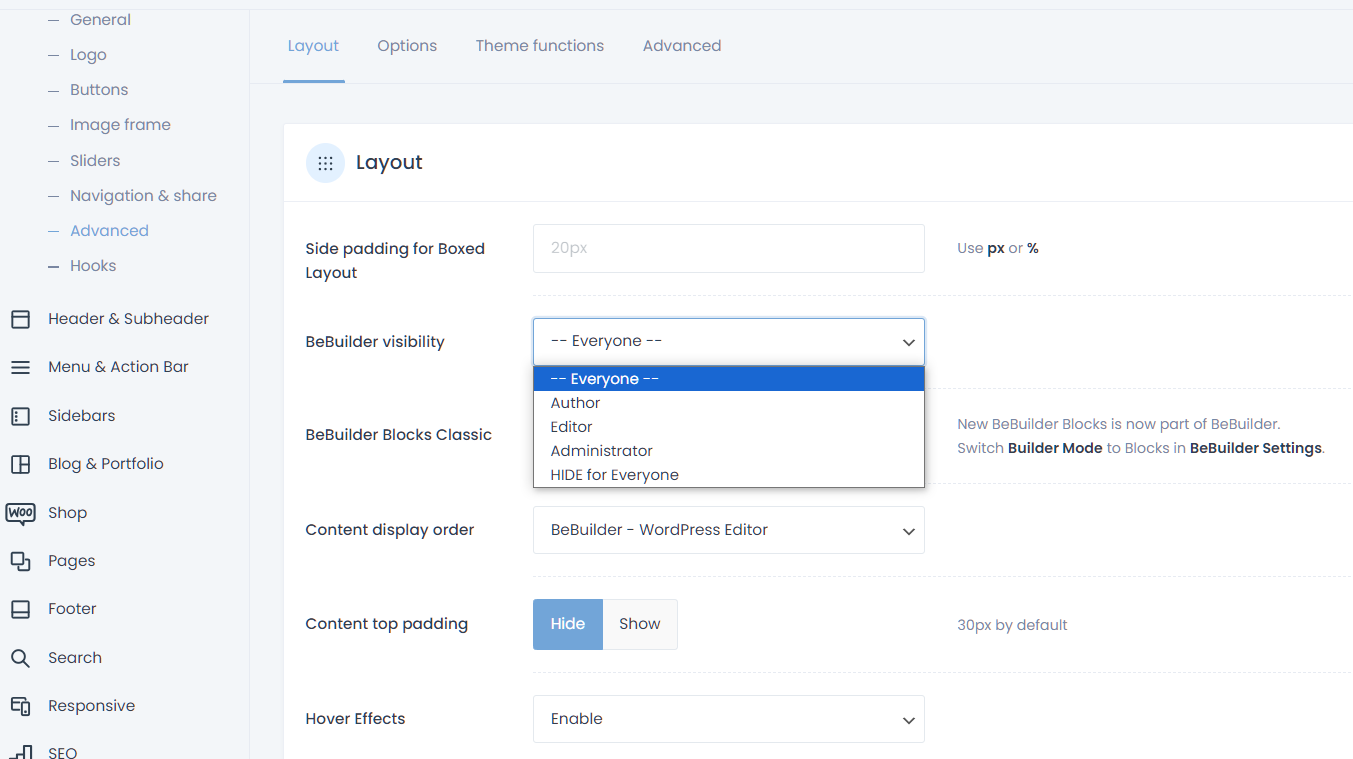Viewport: 1353px width, 759px height.
Task: Open Sliders submenu item
Action: coord(95,161)
